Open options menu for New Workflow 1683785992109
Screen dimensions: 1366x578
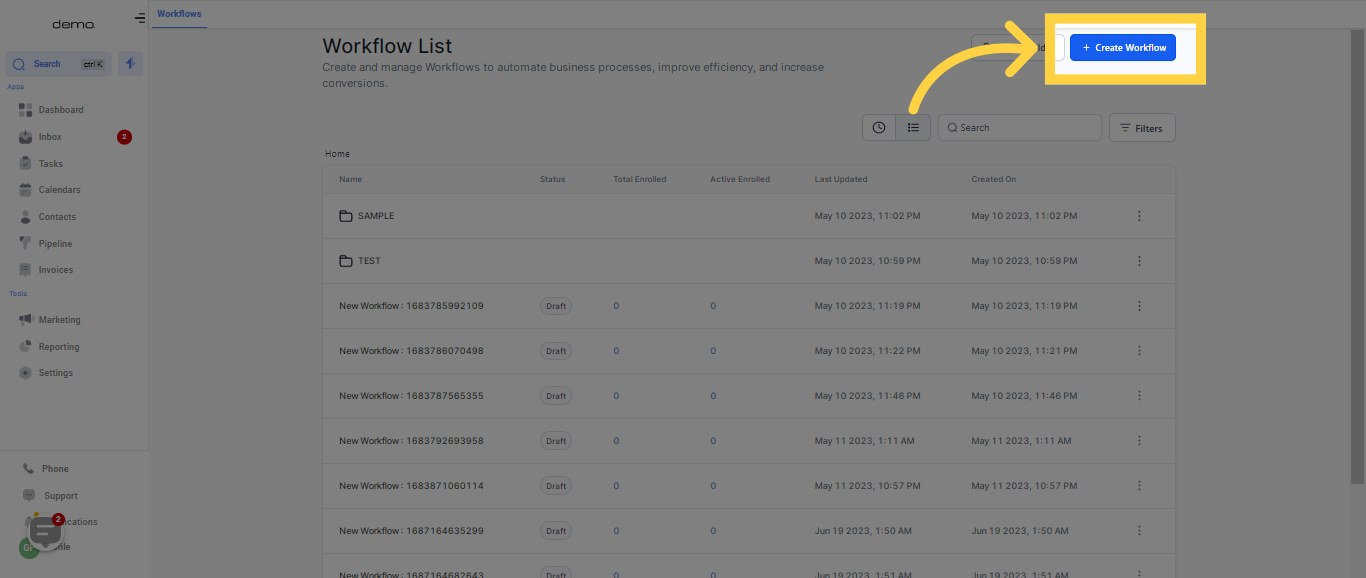pos(1139,306)
